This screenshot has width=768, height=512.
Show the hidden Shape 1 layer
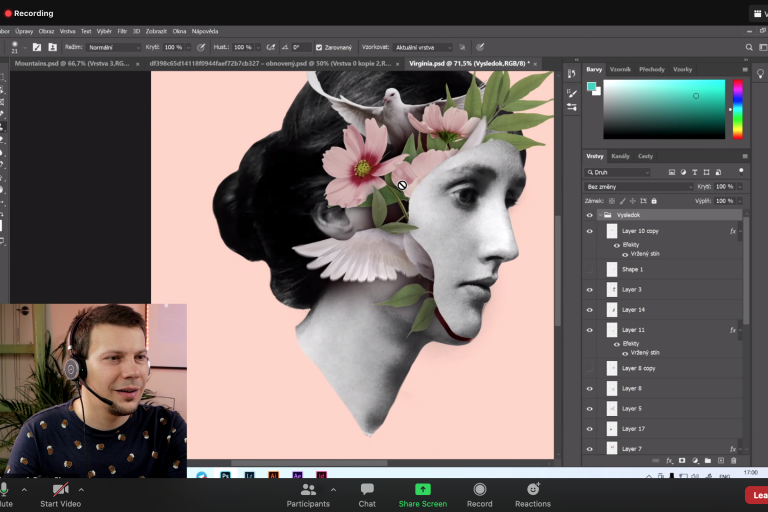point(589,269)
